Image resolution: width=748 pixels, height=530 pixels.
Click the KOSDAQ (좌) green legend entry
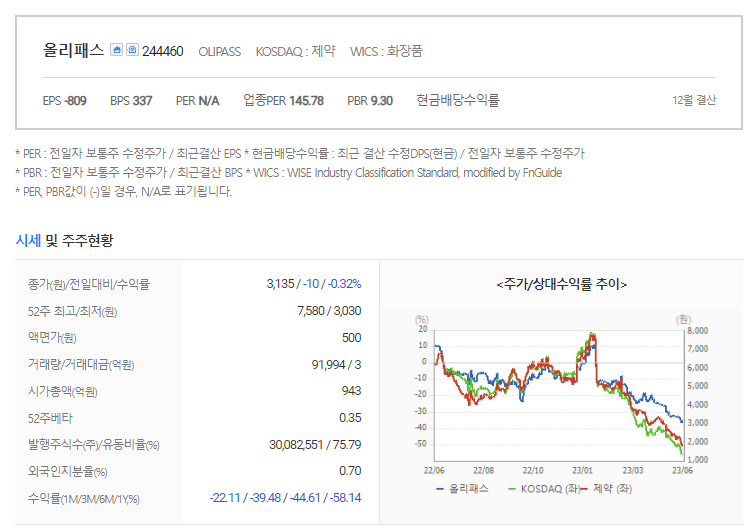(544, 489)
